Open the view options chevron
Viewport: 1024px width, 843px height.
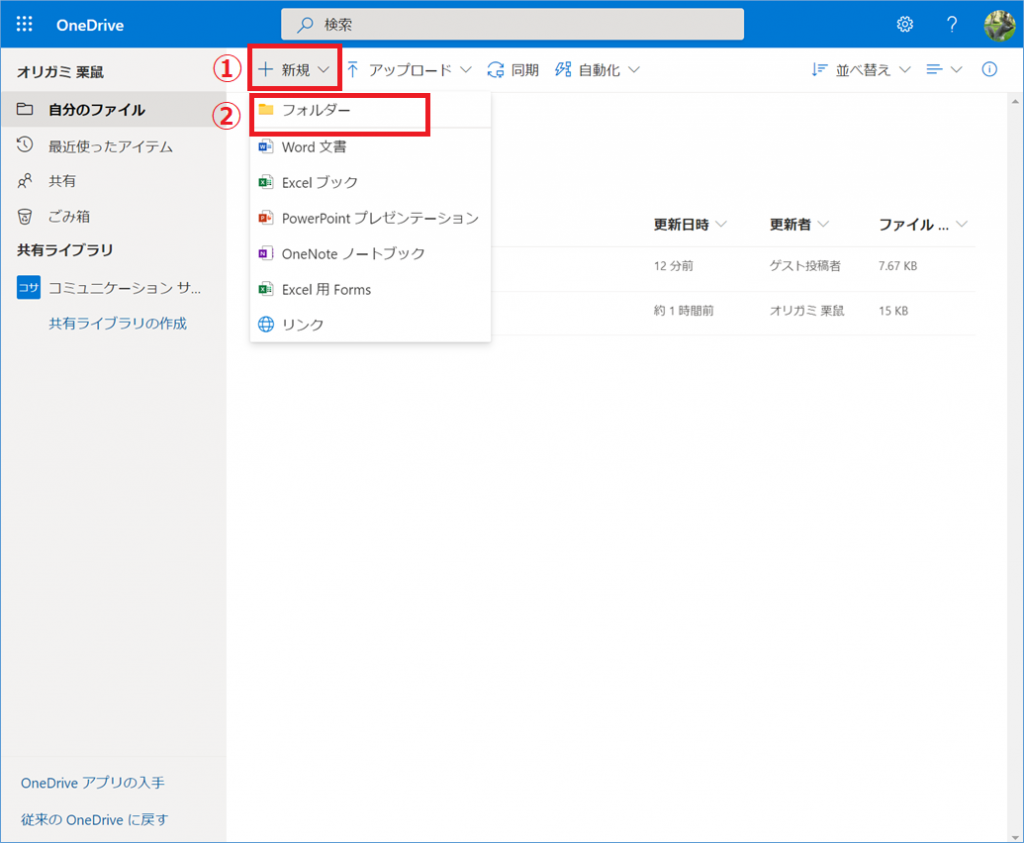click(x=956, y=70)
